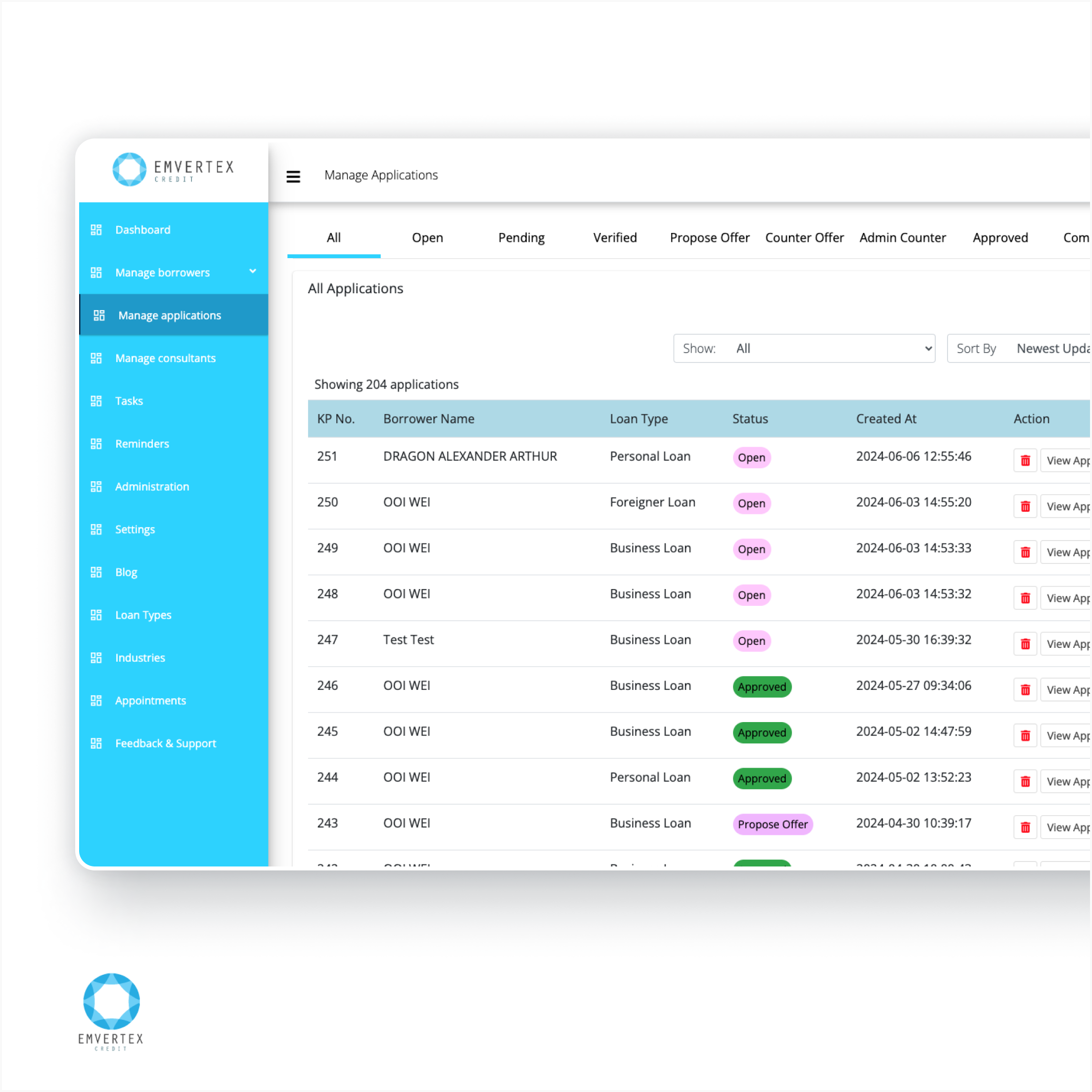Click the Feedback & Support sidebar icon

[x=96, y=743]
